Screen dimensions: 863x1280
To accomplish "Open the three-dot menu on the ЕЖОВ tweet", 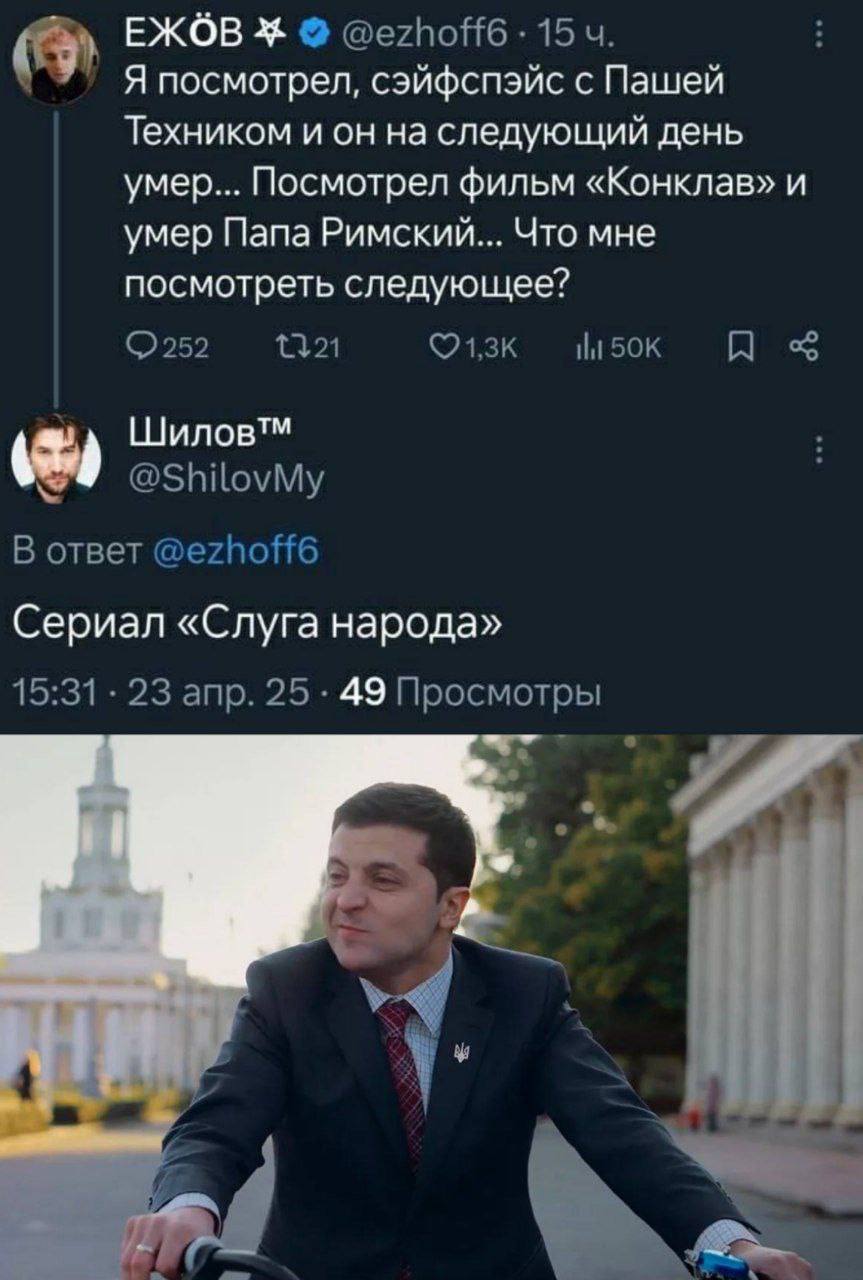I will click(x=819, y=36).
